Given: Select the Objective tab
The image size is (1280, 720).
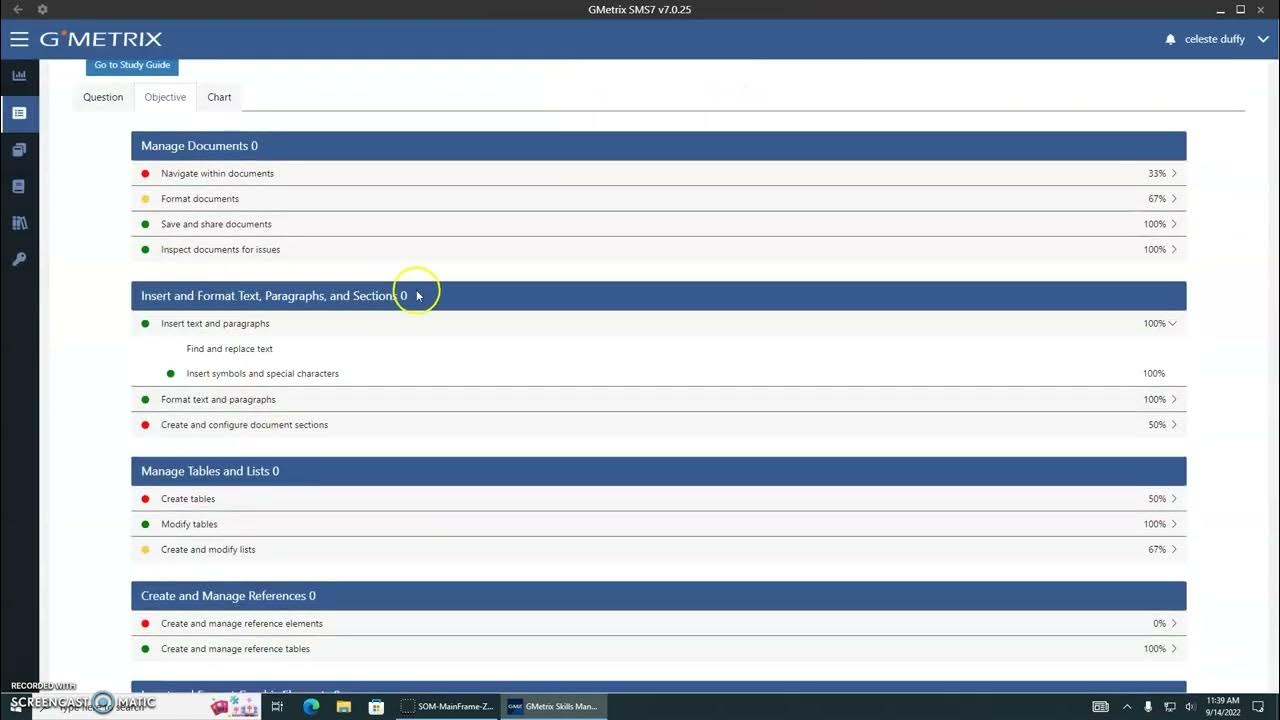Looking at the screenshot, I should [165, 97].
